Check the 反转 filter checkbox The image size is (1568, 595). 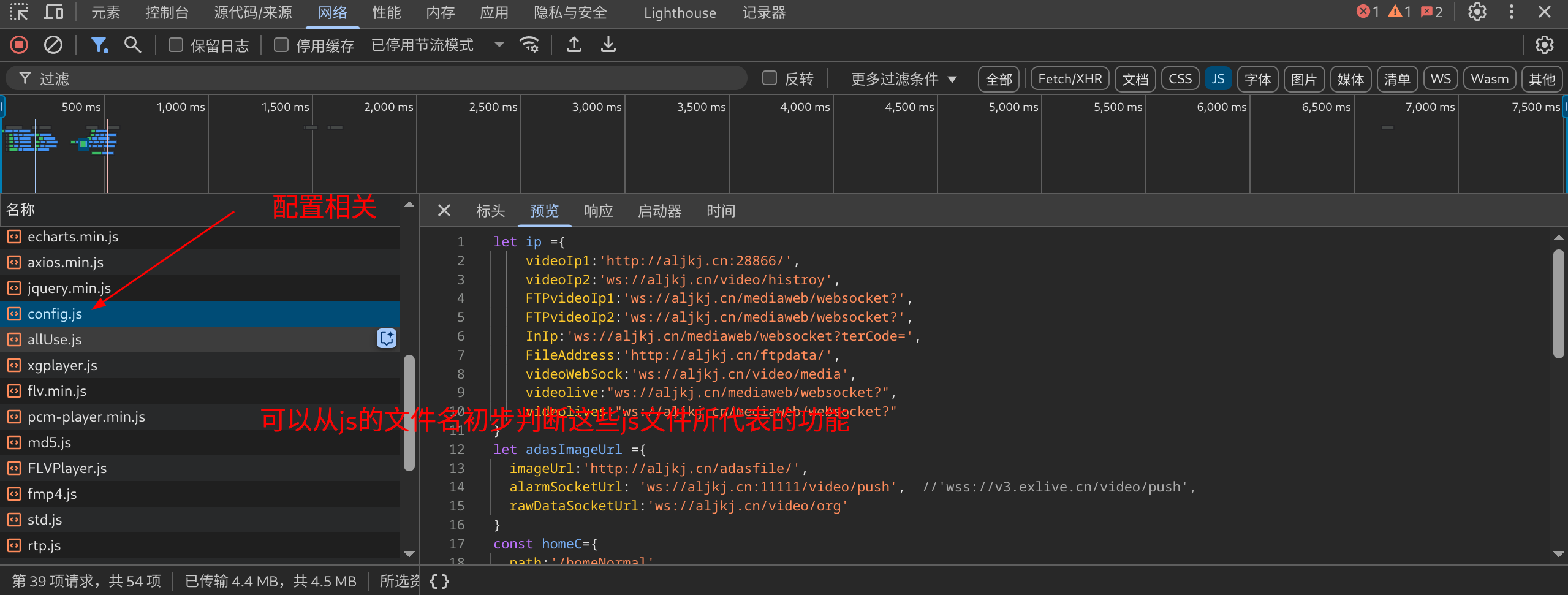tap(770, 78)
